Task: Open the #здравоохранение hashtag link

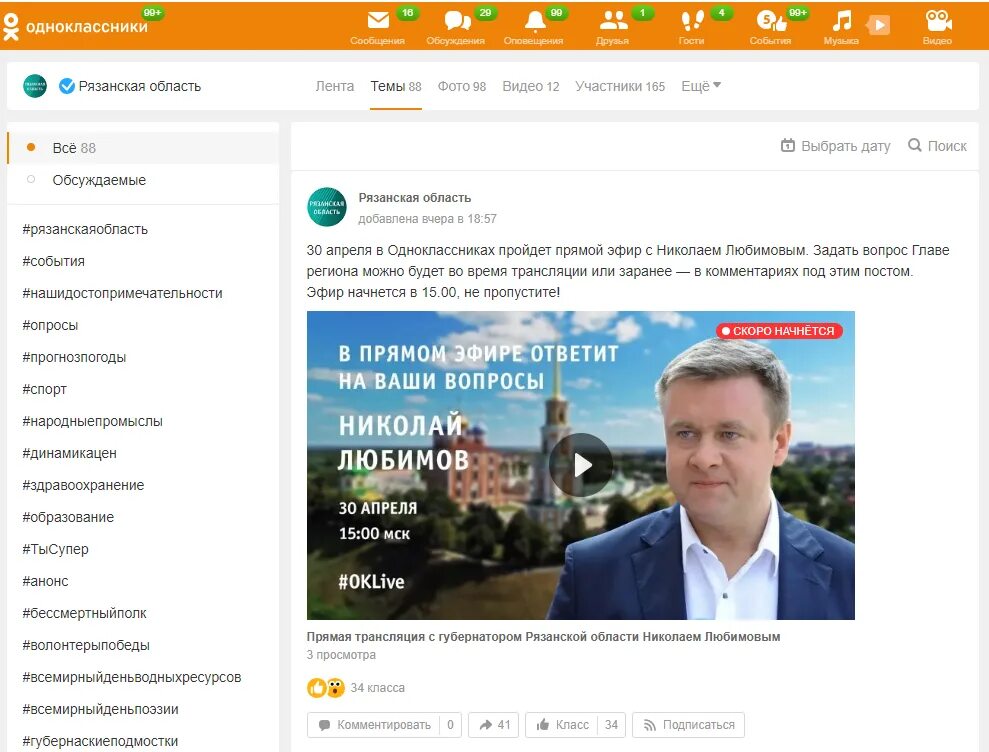Action: pos(83,485)
